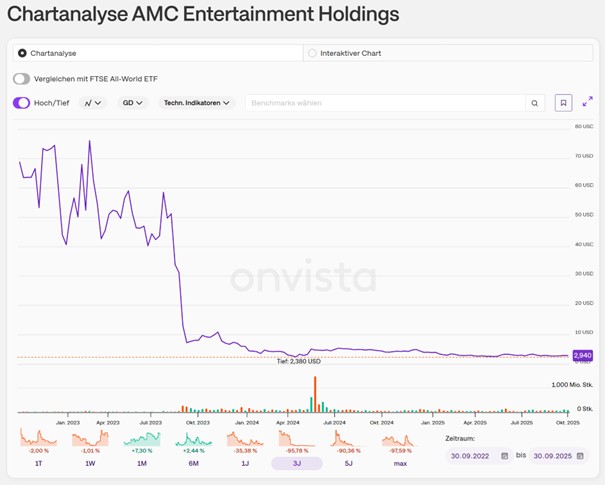Image resolution: width=605 pixels, height=485 pixels.
Task: Open the GD moving average dropdown
Action: (x=133, y=102)
